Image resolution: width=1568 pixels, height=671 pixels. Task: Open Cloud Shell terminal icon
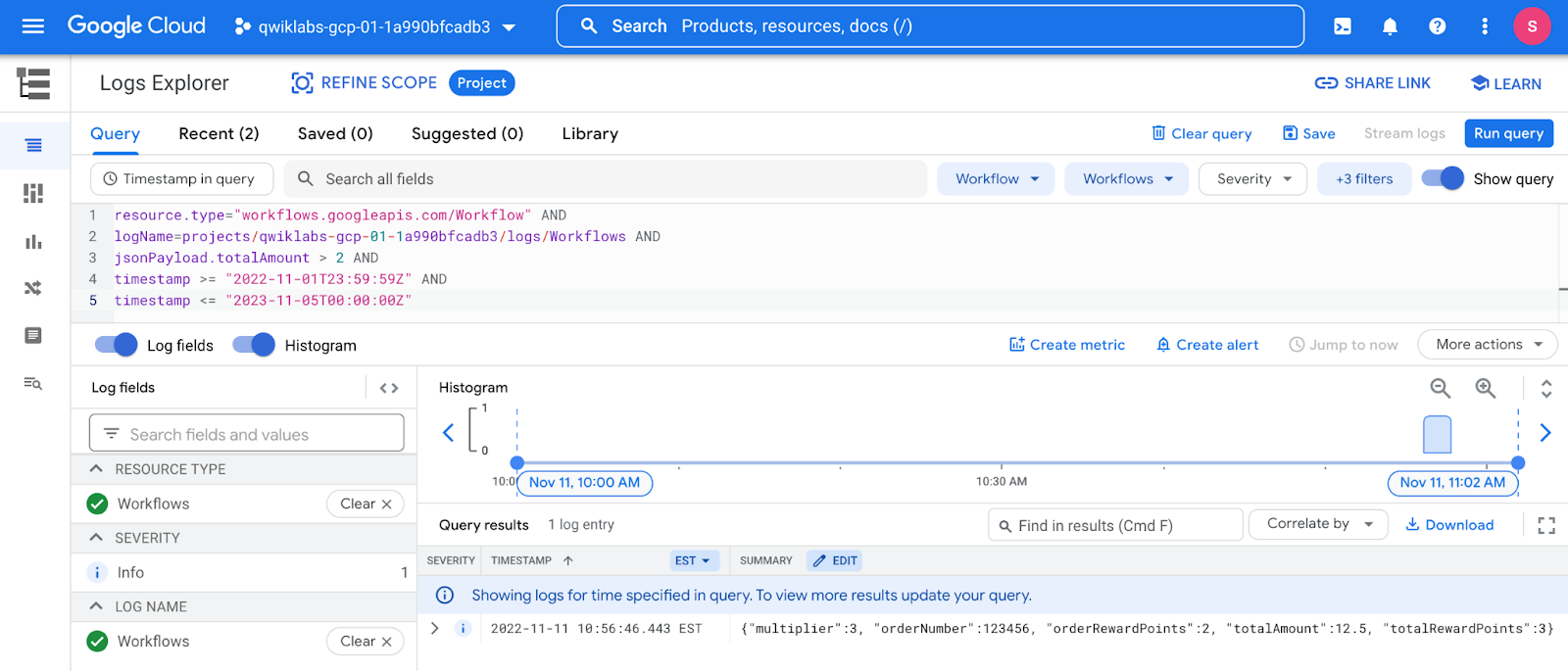1343,26
